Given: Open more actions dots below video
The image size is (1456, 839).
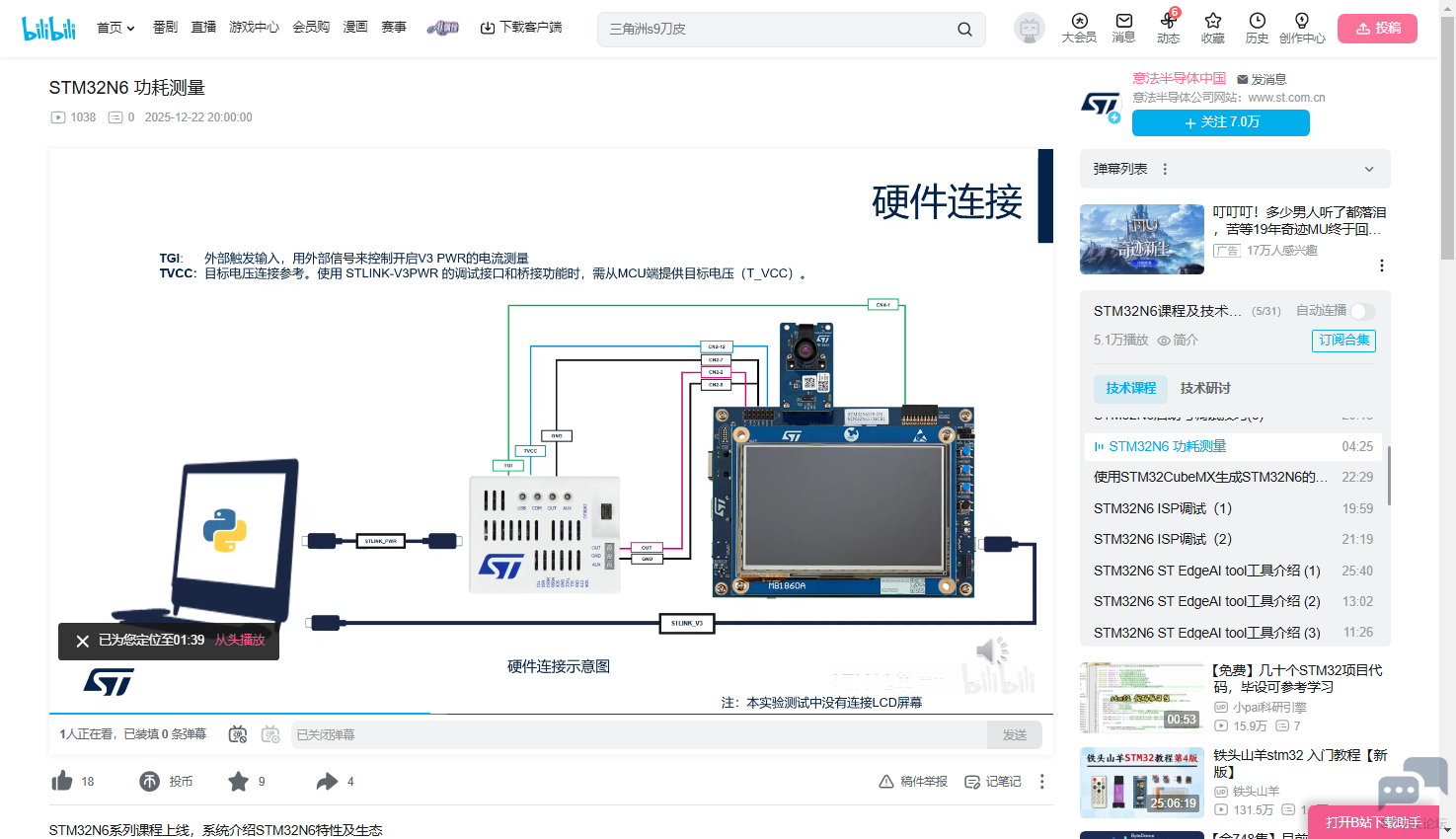Looking at the screenshot, I should (1041, 782).
